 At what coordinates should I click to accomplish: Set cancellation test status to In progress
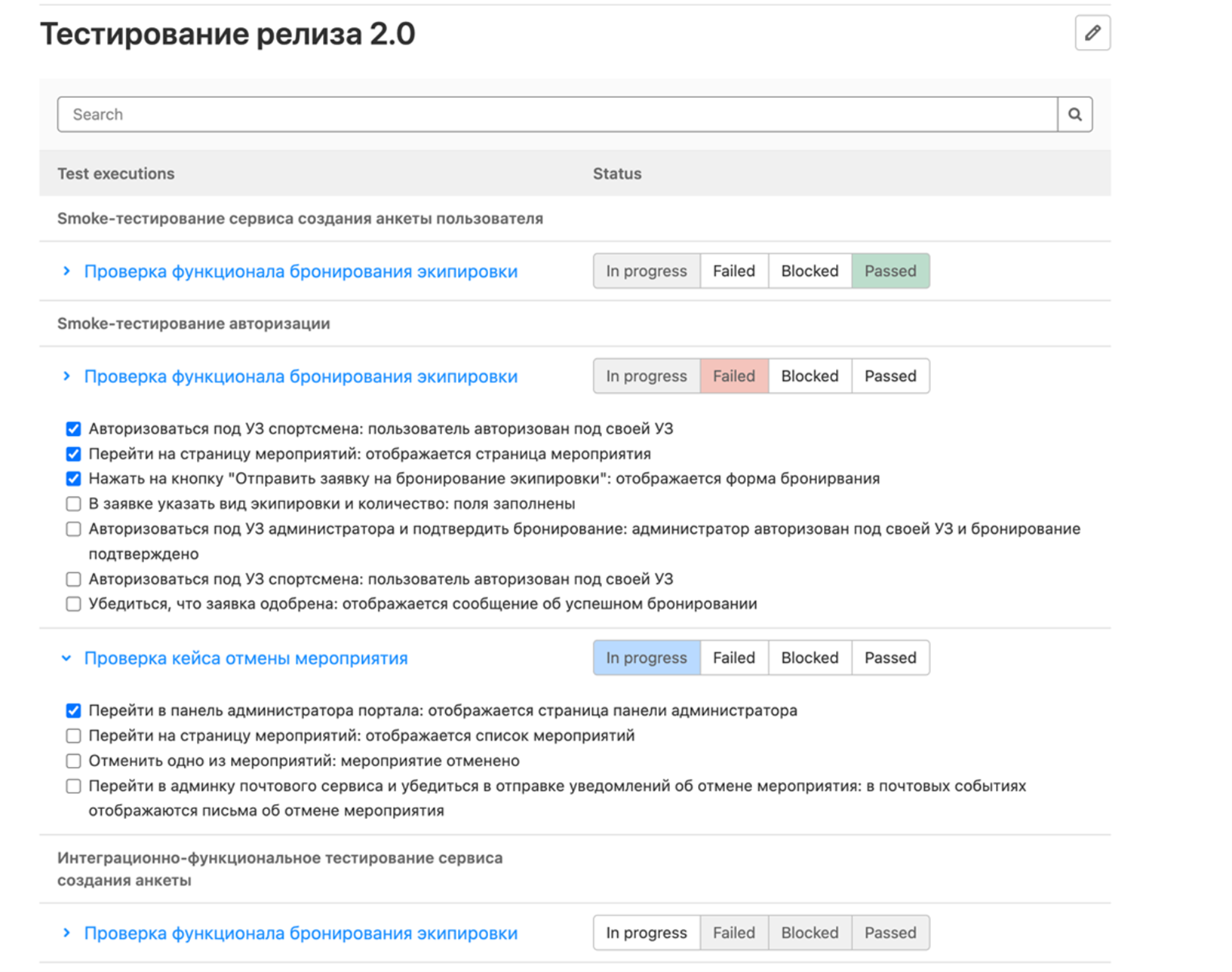pyautogui.click(x=646, y=658)
